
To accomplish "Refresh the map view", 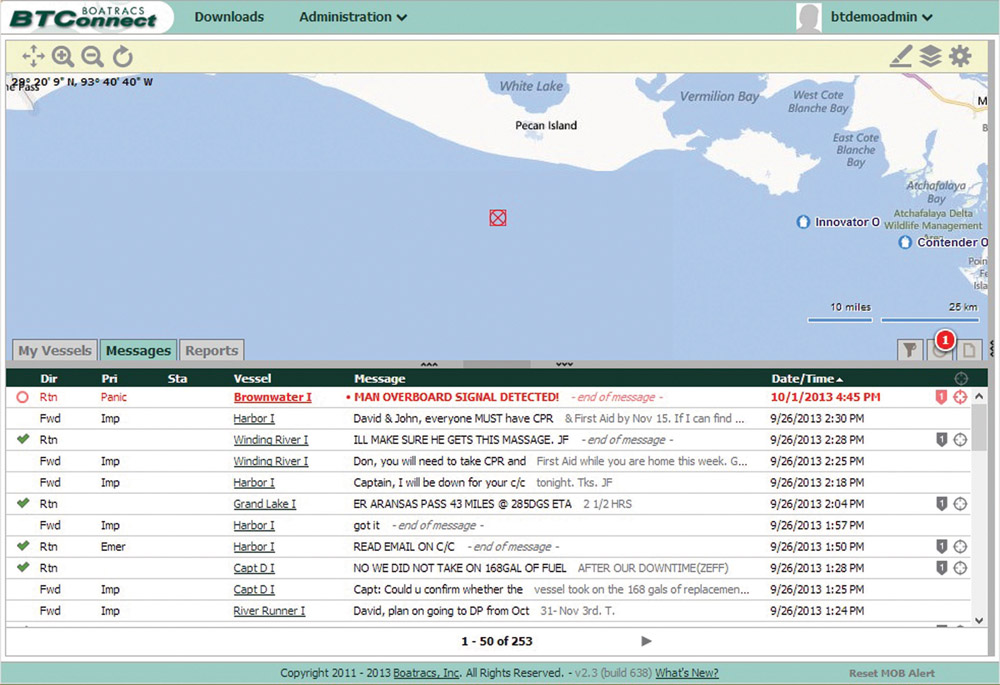I will (122, 57).
